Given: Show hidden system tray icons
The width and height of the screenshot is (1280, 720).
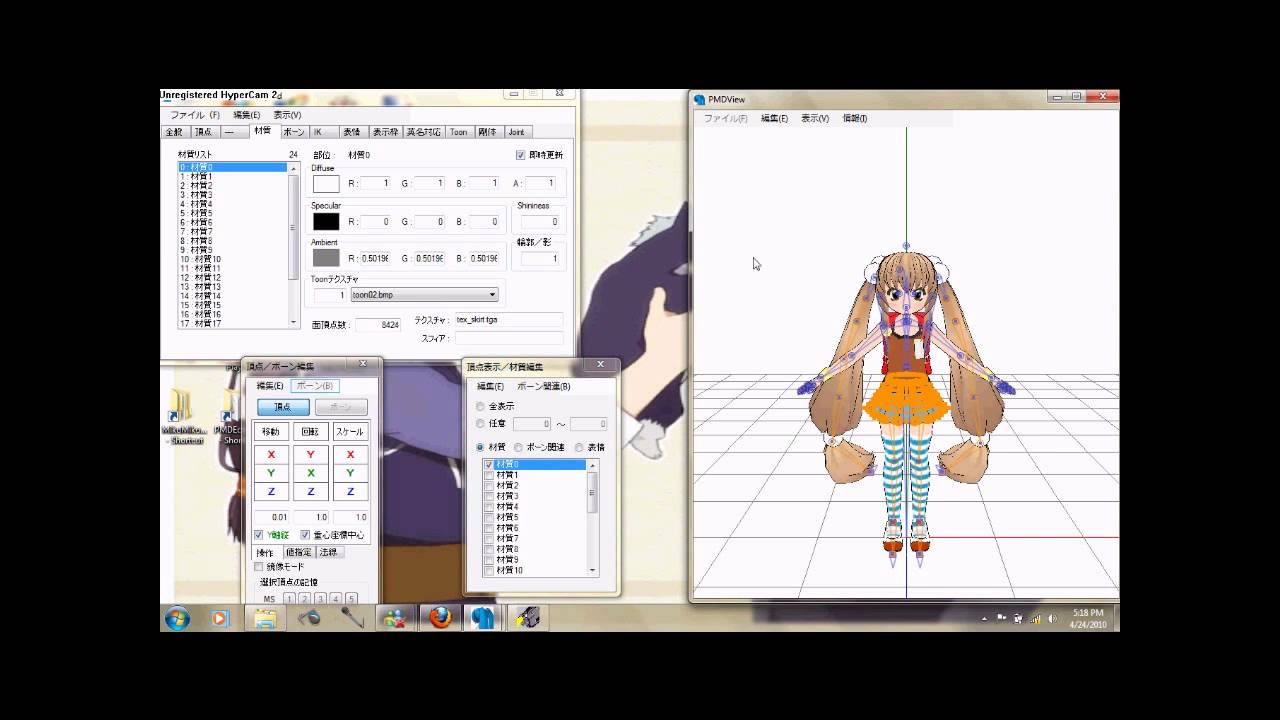Looking at the screenshot, I should (985, 619).
